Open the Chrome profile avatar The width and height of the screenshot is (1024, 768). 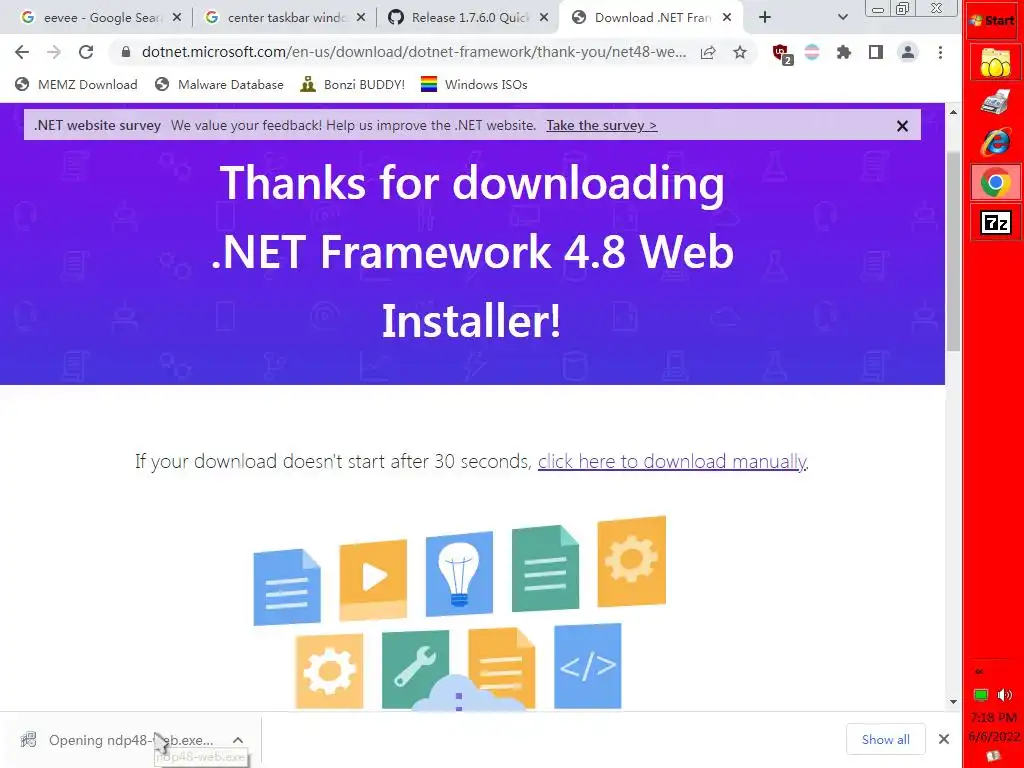click(x=908, y=52)
